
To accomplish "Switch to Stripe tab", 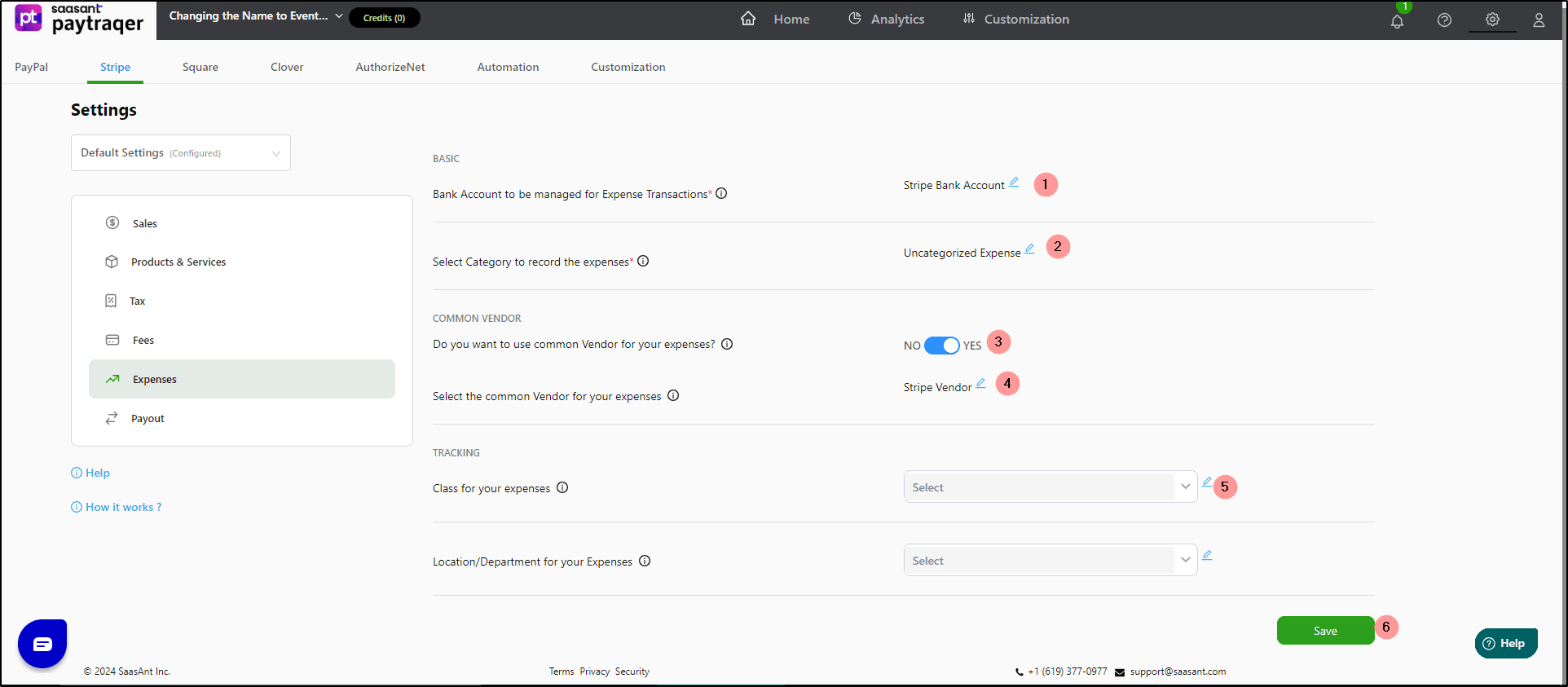I will click(115, 67).
